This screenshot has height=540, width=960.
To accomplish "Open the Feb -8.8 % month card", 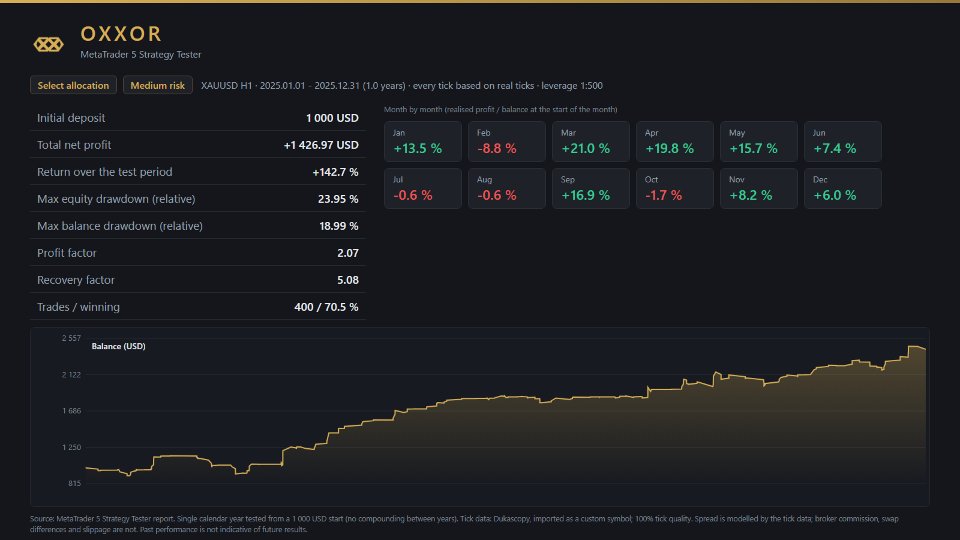I will [506, 141].
